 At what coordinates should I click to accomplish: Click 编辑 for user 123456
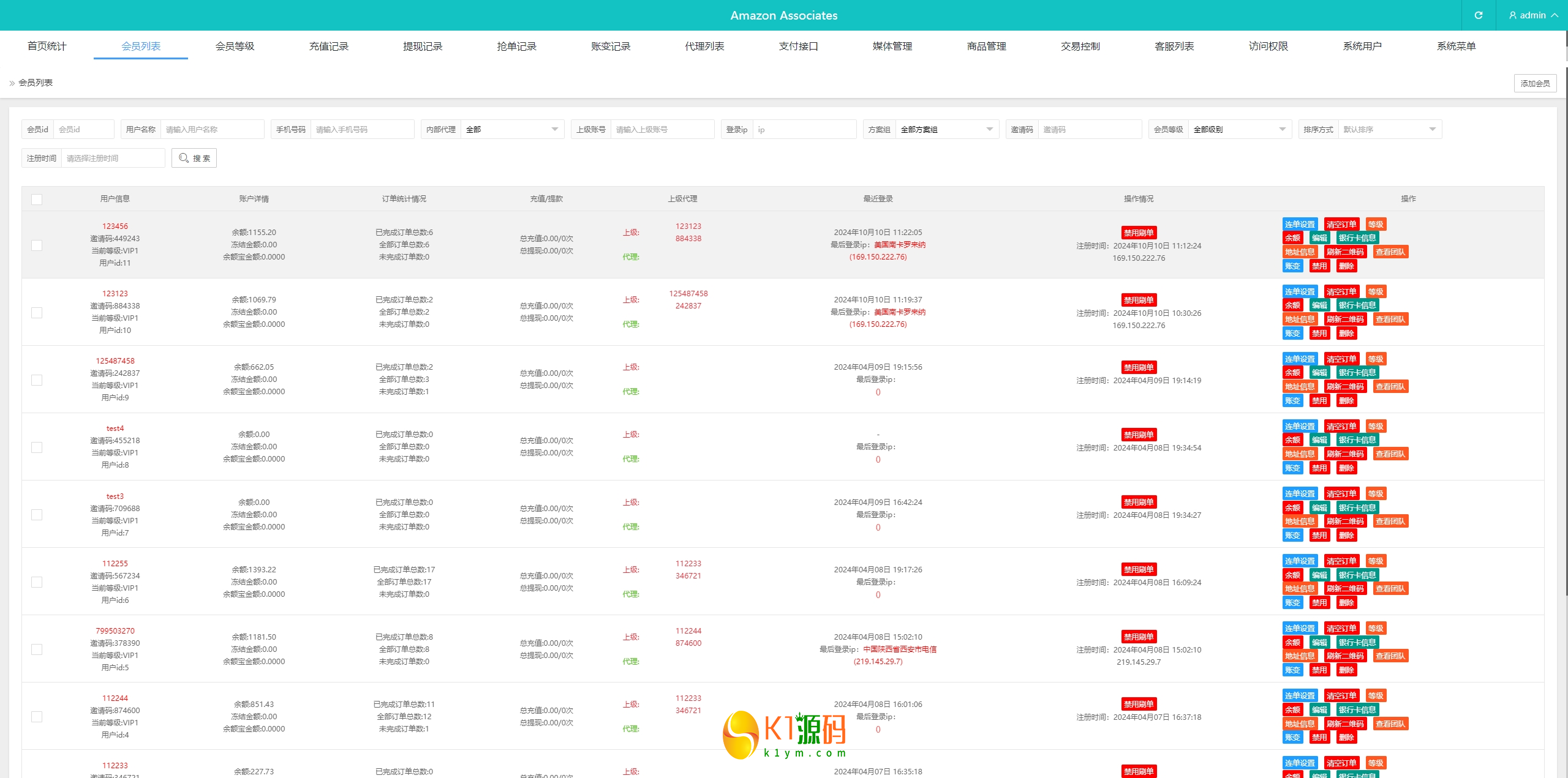tap(1319, 238)
